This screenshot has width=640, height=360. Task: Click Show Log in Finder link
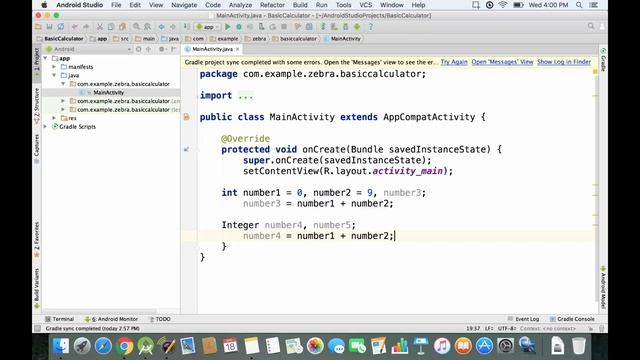pos(564,62)
